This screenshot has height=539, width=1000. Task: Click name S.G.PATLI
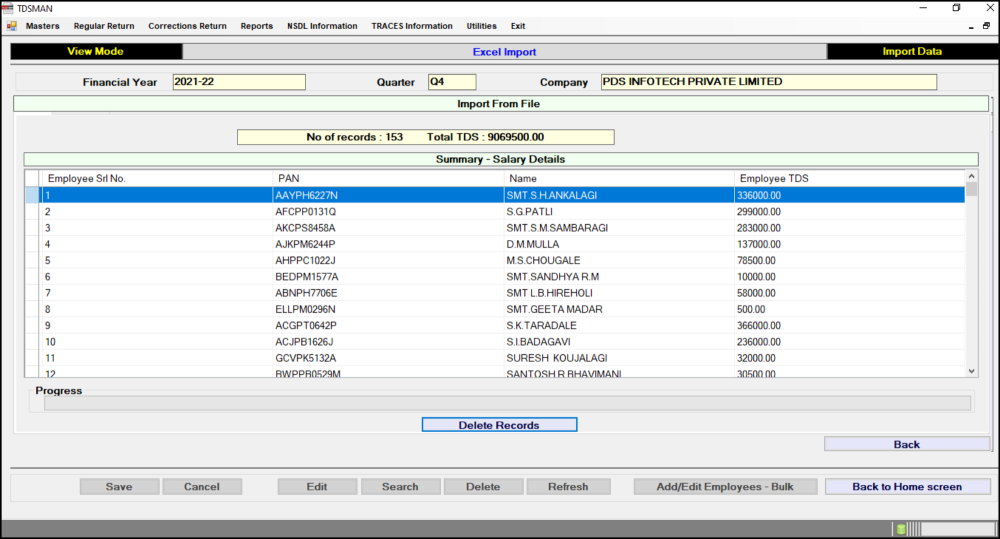click(x=529, y=212)
